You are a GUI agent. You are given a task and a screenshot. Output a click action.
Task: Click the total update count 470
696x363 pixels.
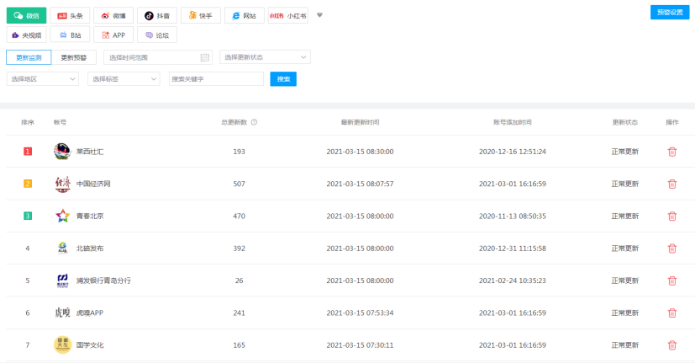tap(239, 216)
